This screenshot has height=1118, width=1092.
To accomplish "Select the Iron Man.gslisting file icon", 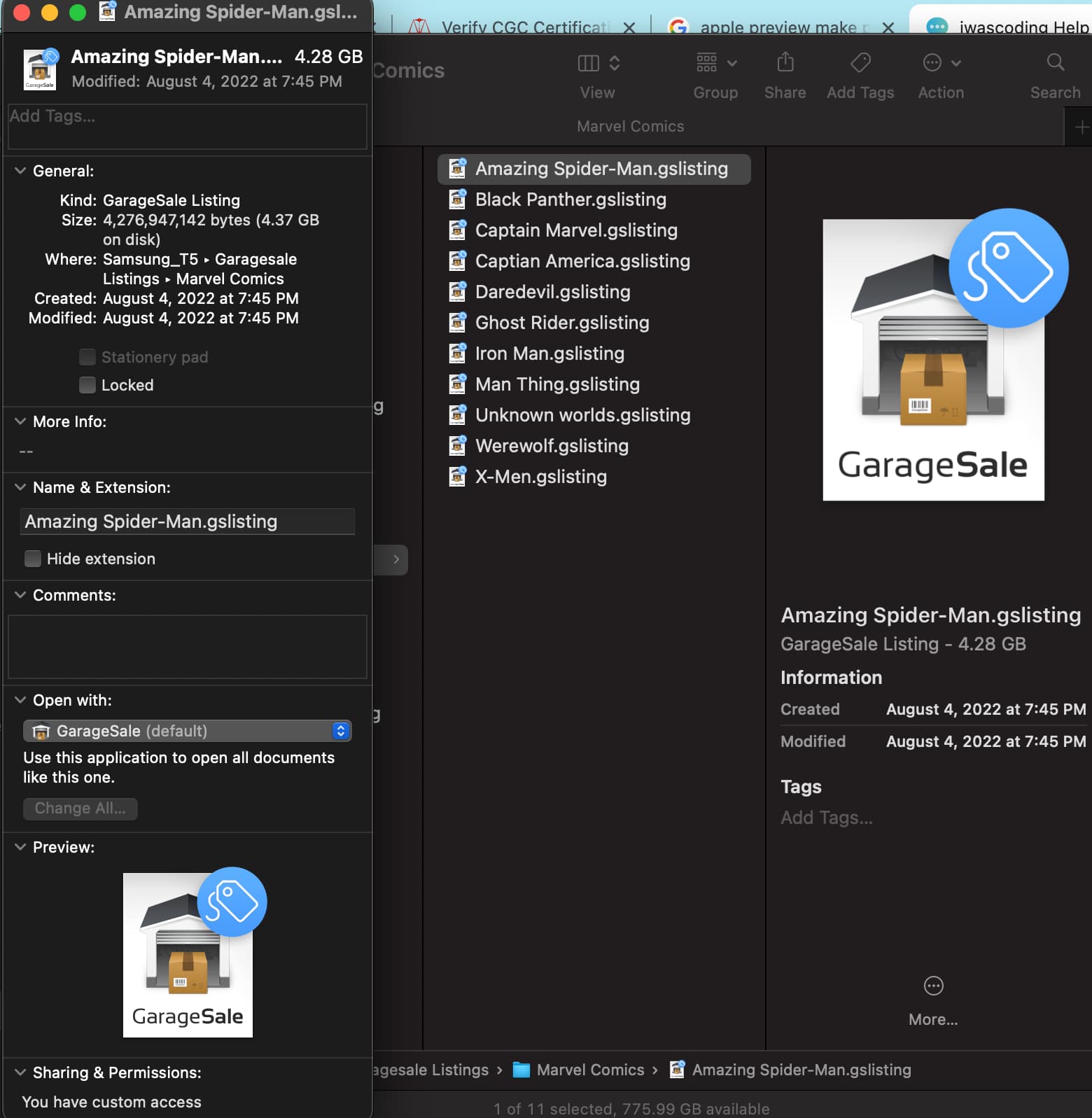I will point(457,354).
